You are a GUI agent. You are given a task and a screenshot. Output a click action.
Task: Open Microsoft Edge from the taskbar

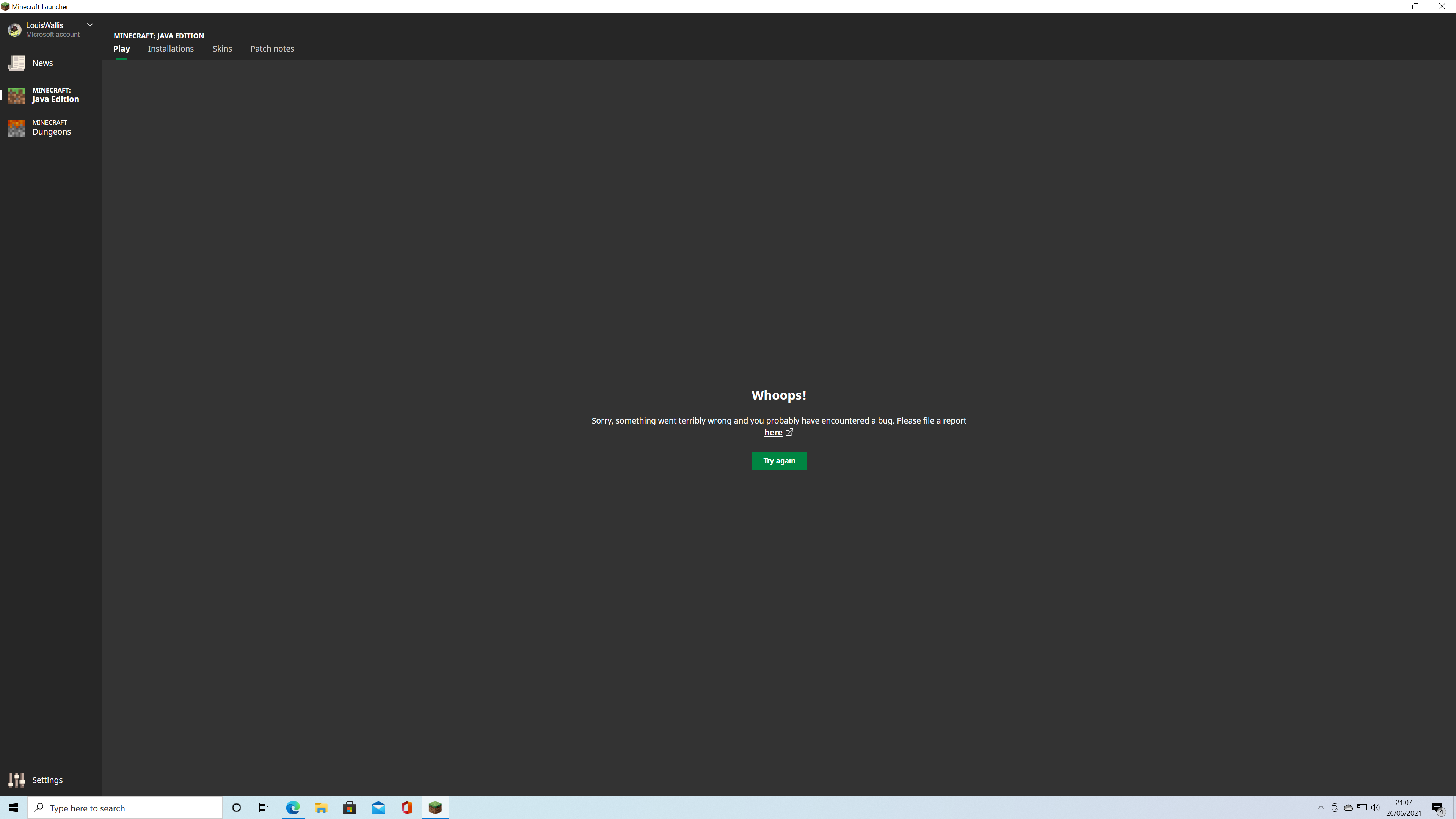(293, 808)
